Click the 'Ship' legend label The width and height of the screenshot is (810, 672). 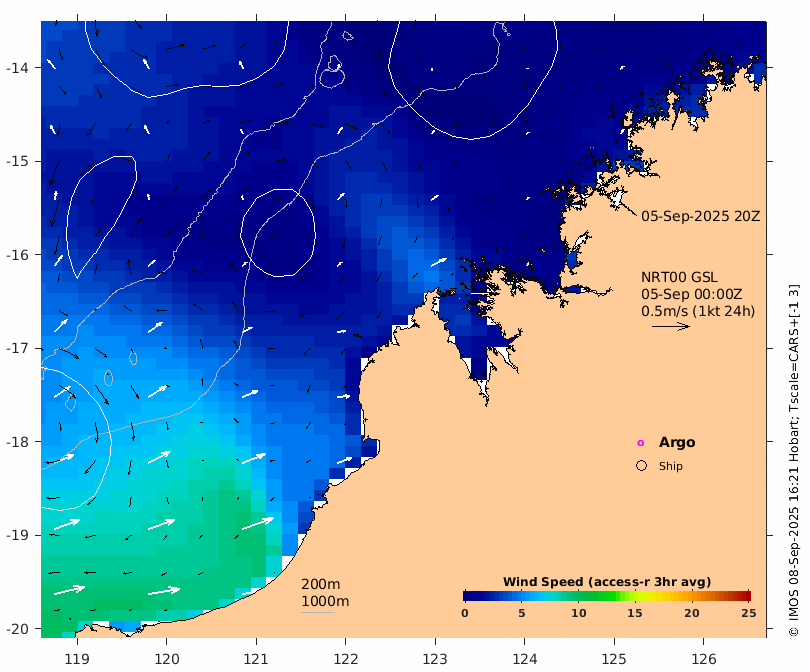(671, 466)
